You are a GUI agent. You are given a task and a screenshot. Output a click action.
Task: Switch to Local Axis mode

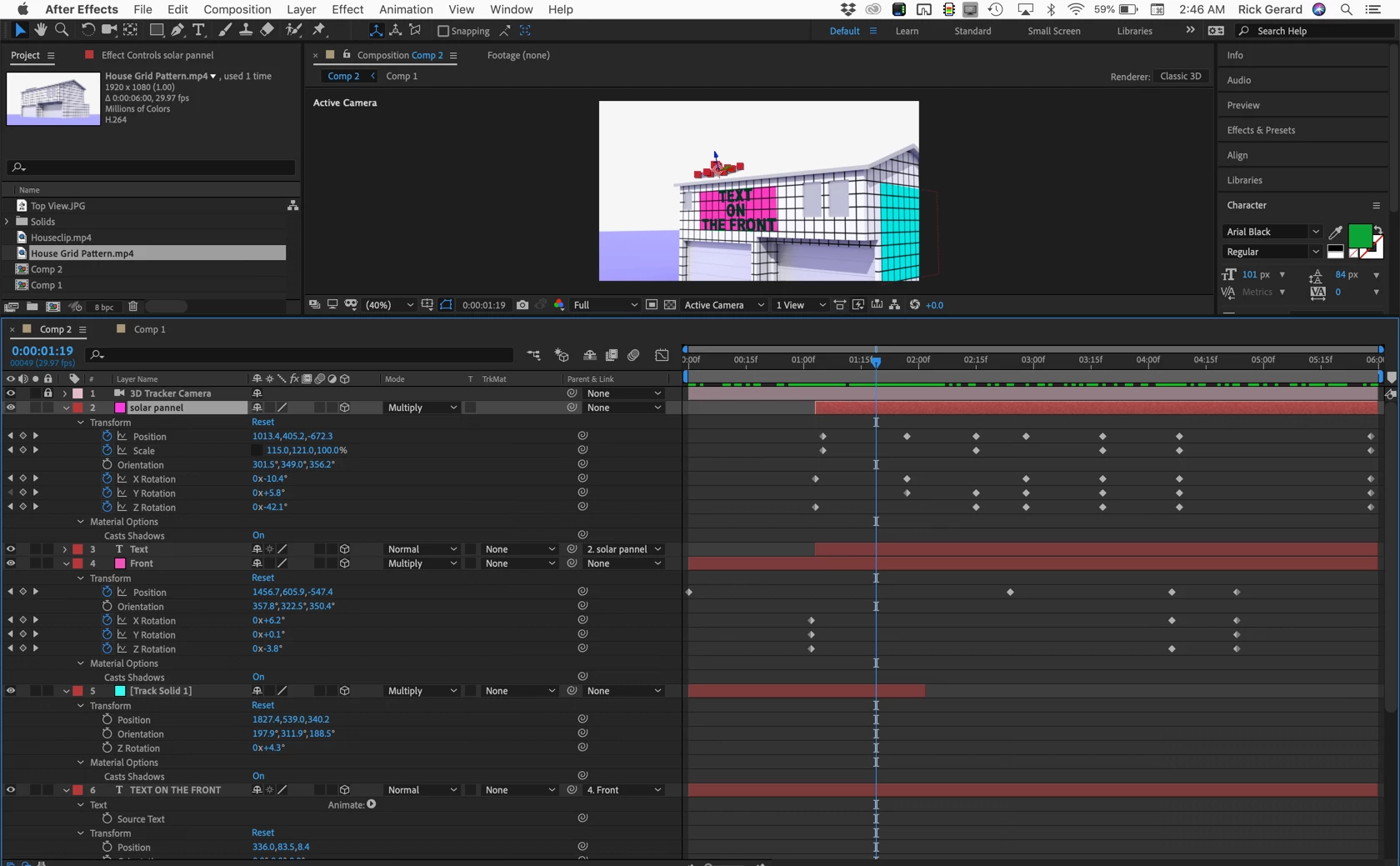coord(376,30)
